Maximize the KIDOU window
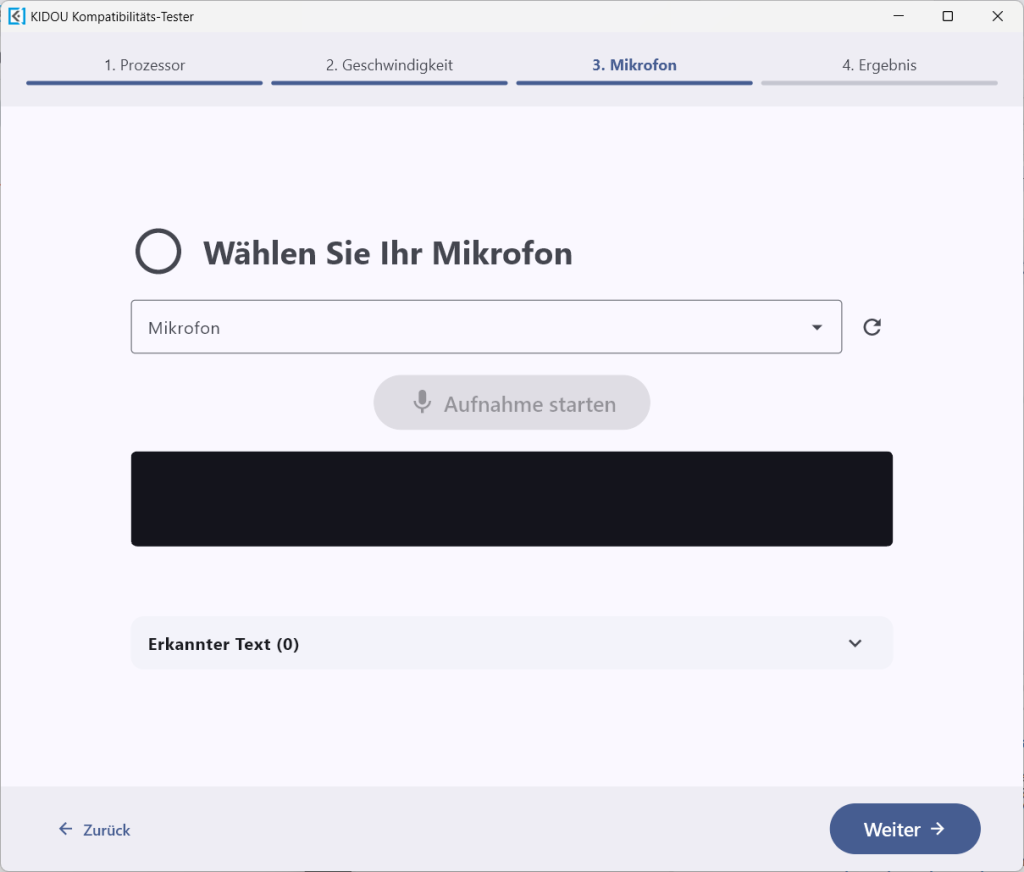 (948, 16)
